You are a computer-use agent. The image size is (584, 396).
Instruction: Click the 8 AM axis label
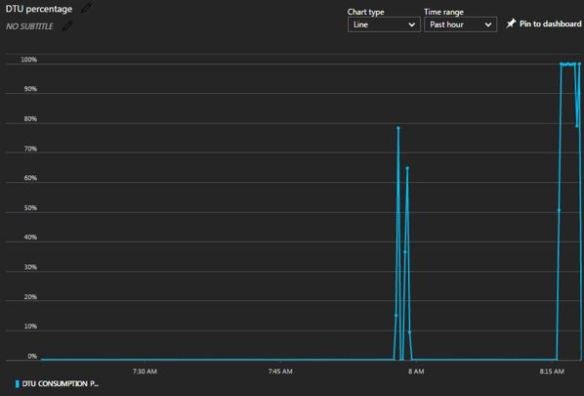(x=416, y=371)
